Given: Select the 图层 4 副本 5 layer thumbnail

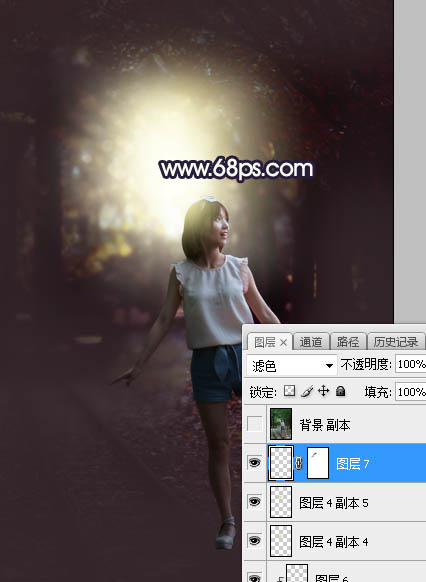Looking at the screenshot, I should (281, 502).
